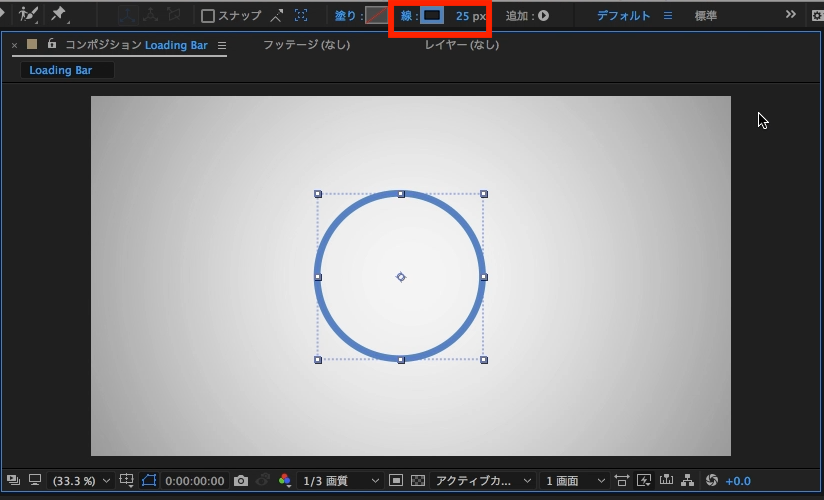This screenshot has height=500, width=824.
Task: Click the 0:00:00:00 current time display
Action: [x=194, y=481]
